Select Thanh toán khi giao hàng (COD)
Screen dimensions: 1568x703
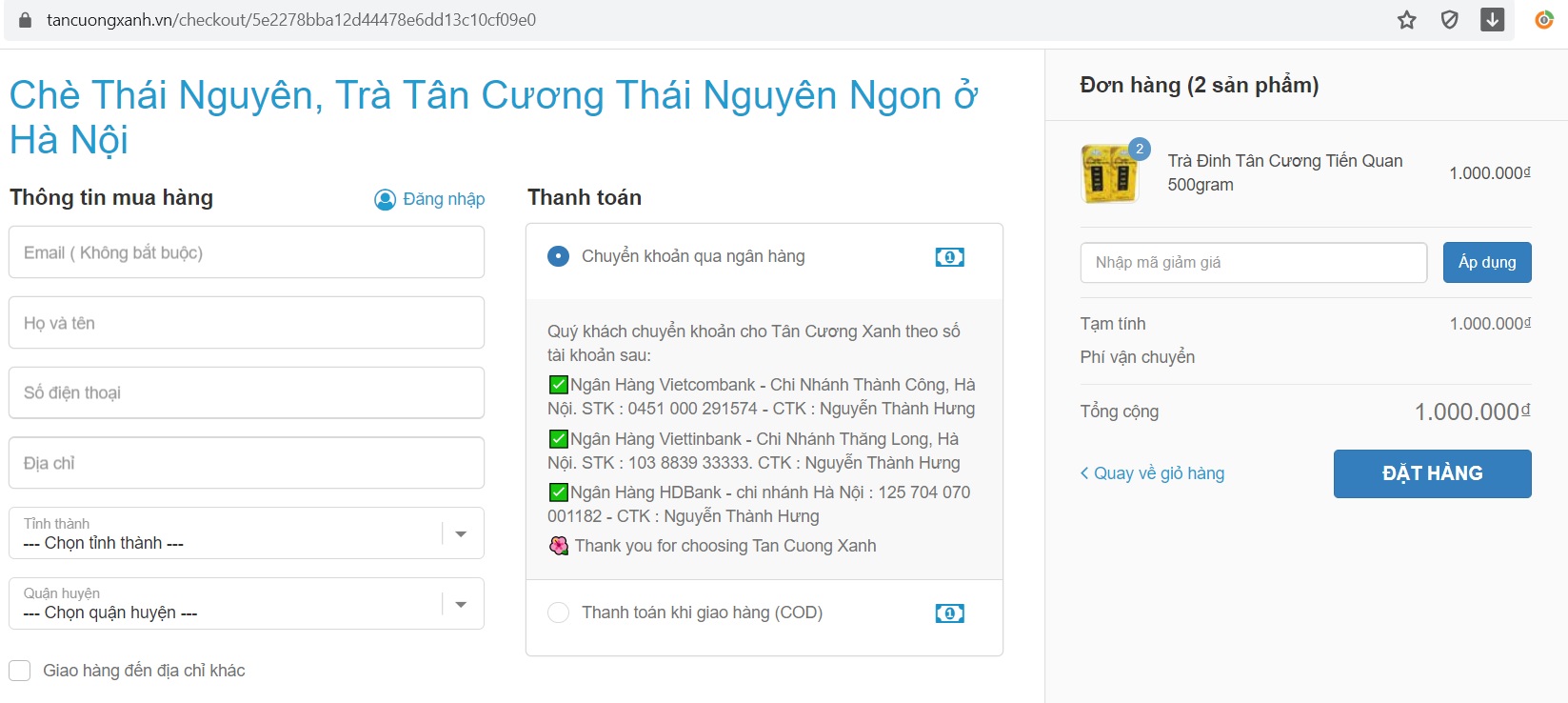point(559,613)
